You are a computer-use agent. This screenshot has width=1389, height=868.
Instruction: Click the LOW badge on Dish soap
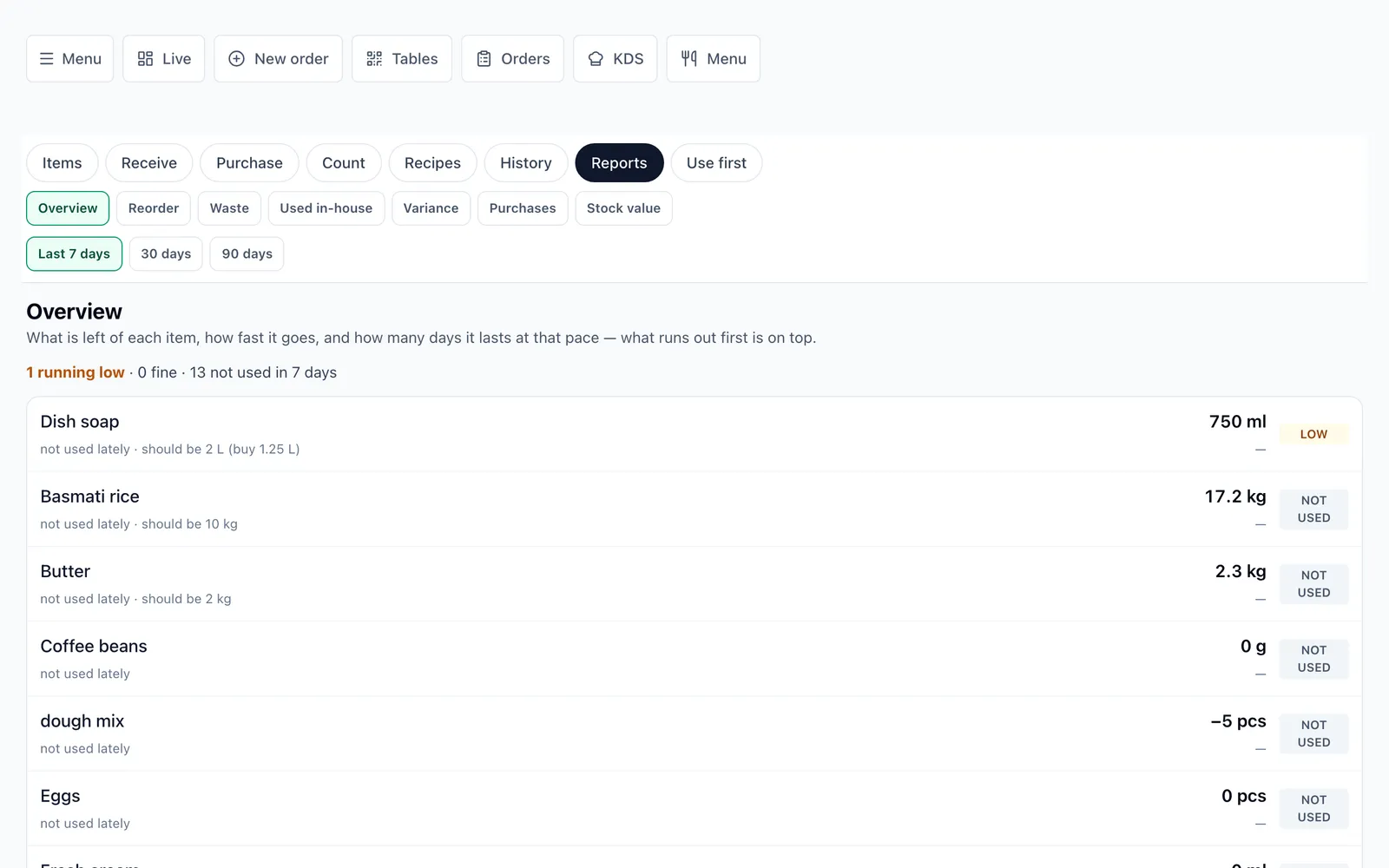1313,434
